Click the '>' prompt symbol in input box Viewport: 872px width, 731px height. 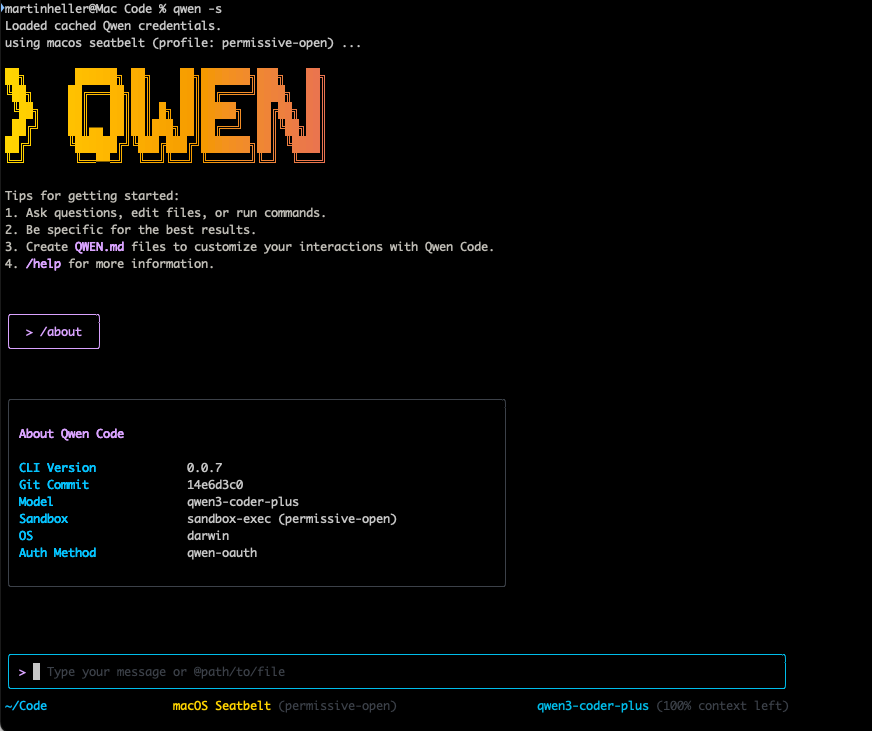[x=22, y=672]
